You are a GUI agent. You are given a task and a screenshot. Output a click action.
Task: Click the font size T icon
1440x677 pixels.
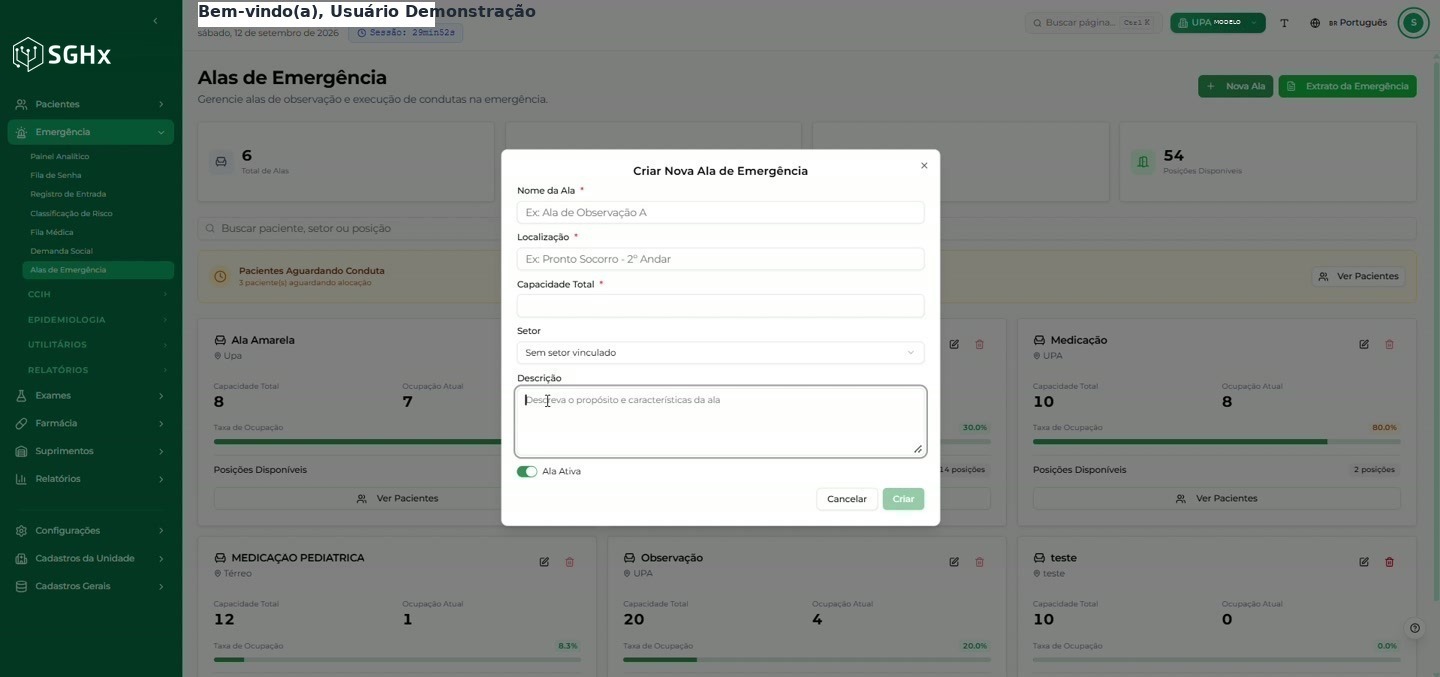click(1284, 23)
